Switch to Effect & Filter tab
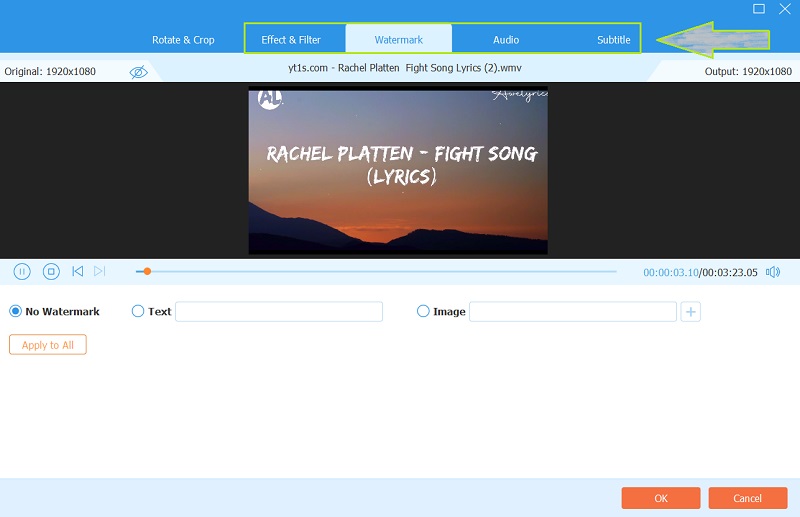Viewport: 800px width, 517px height. click(x=291, y=40)
